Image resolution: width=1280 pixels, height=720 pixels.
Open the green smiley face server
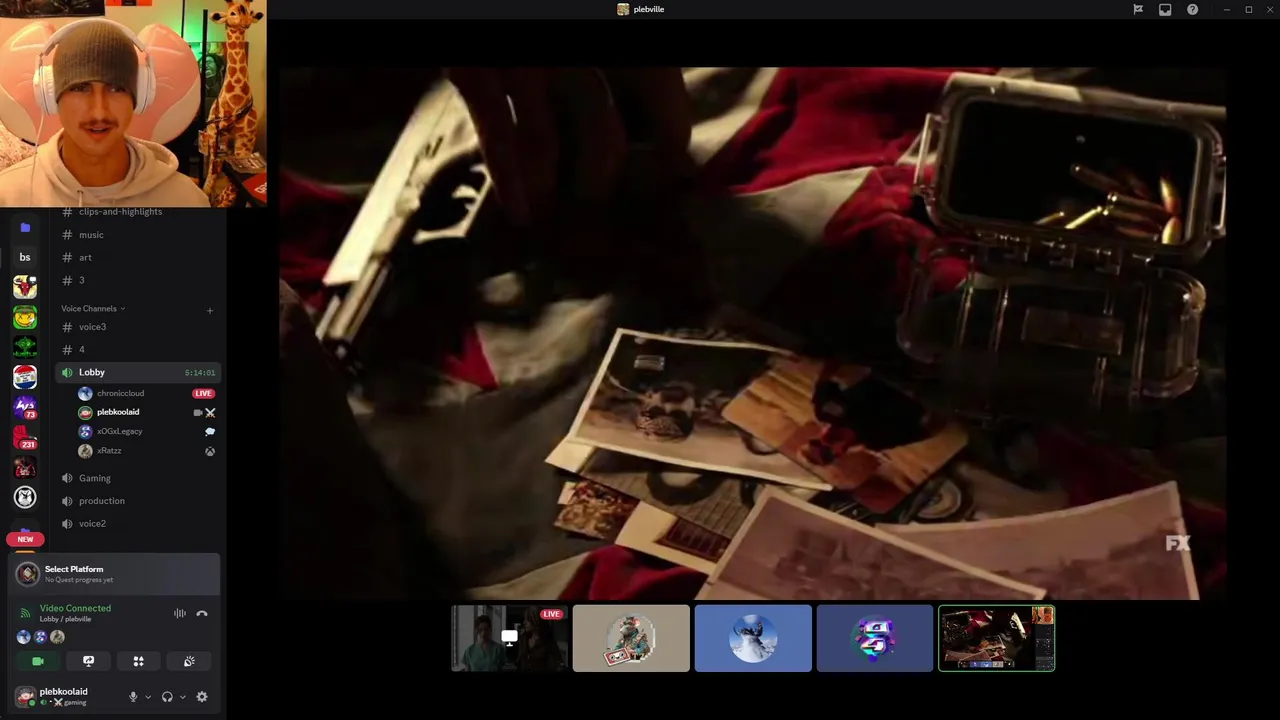(x=25, y=318)
